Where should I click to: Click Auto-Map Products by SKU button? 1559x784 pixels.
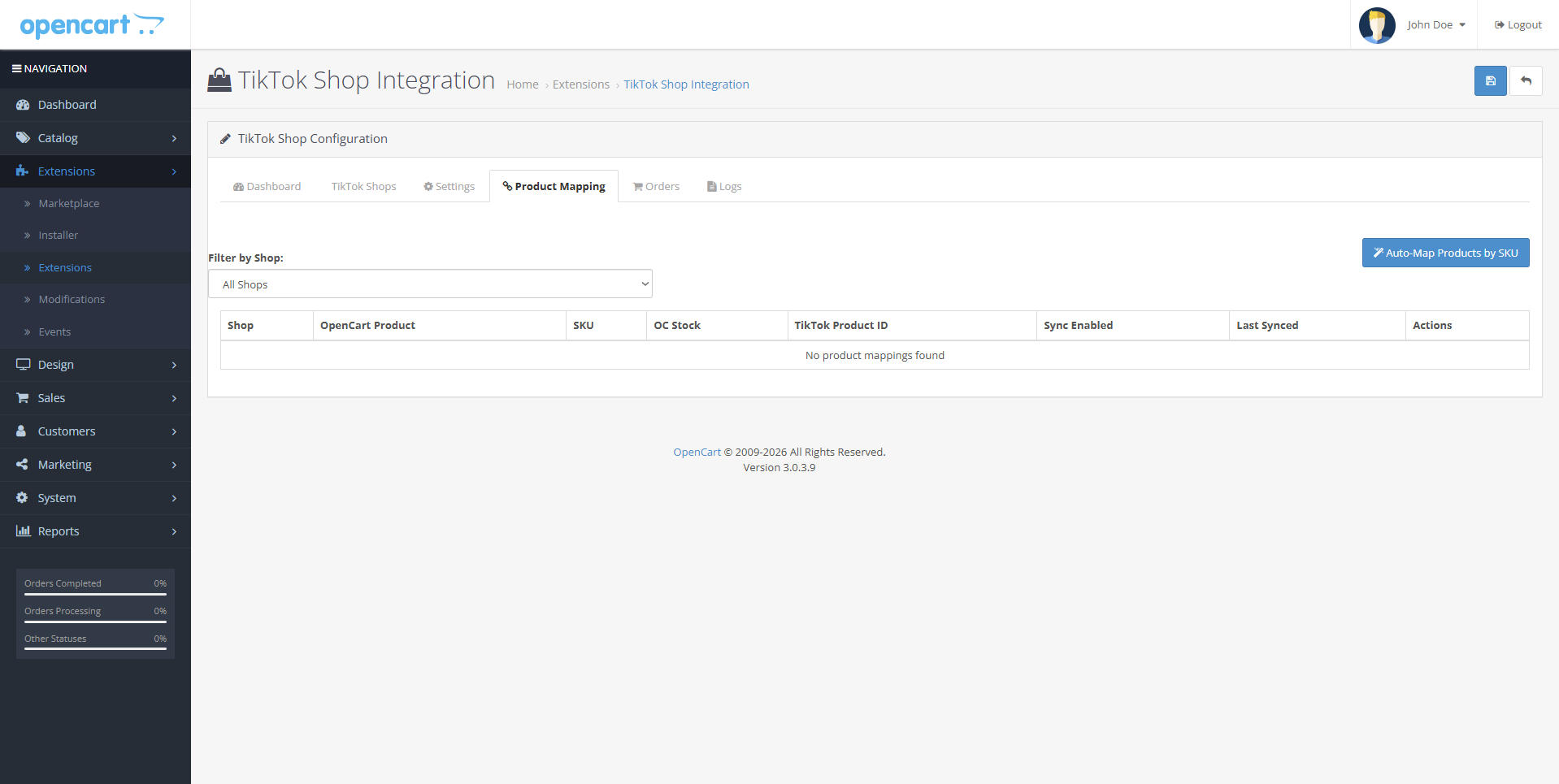tap(1445, 253)
